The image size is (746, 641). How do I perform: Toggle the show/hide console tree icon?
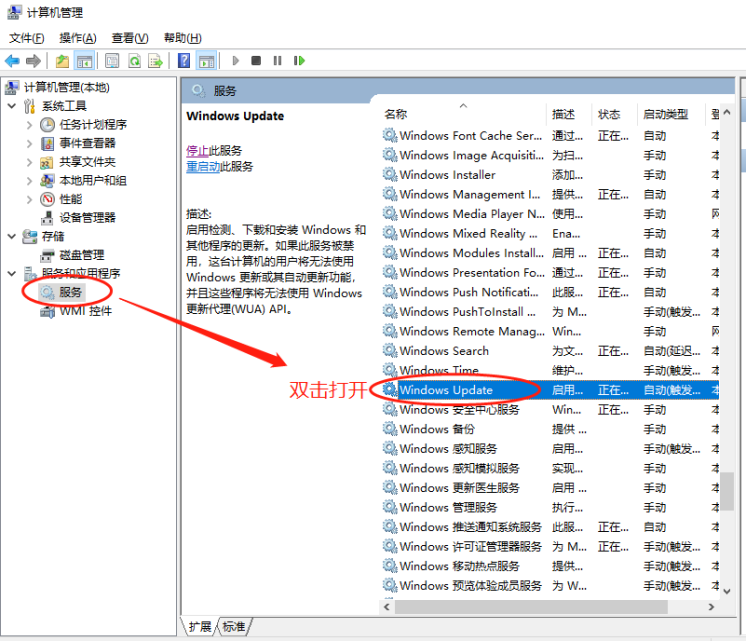click(84, 61)
